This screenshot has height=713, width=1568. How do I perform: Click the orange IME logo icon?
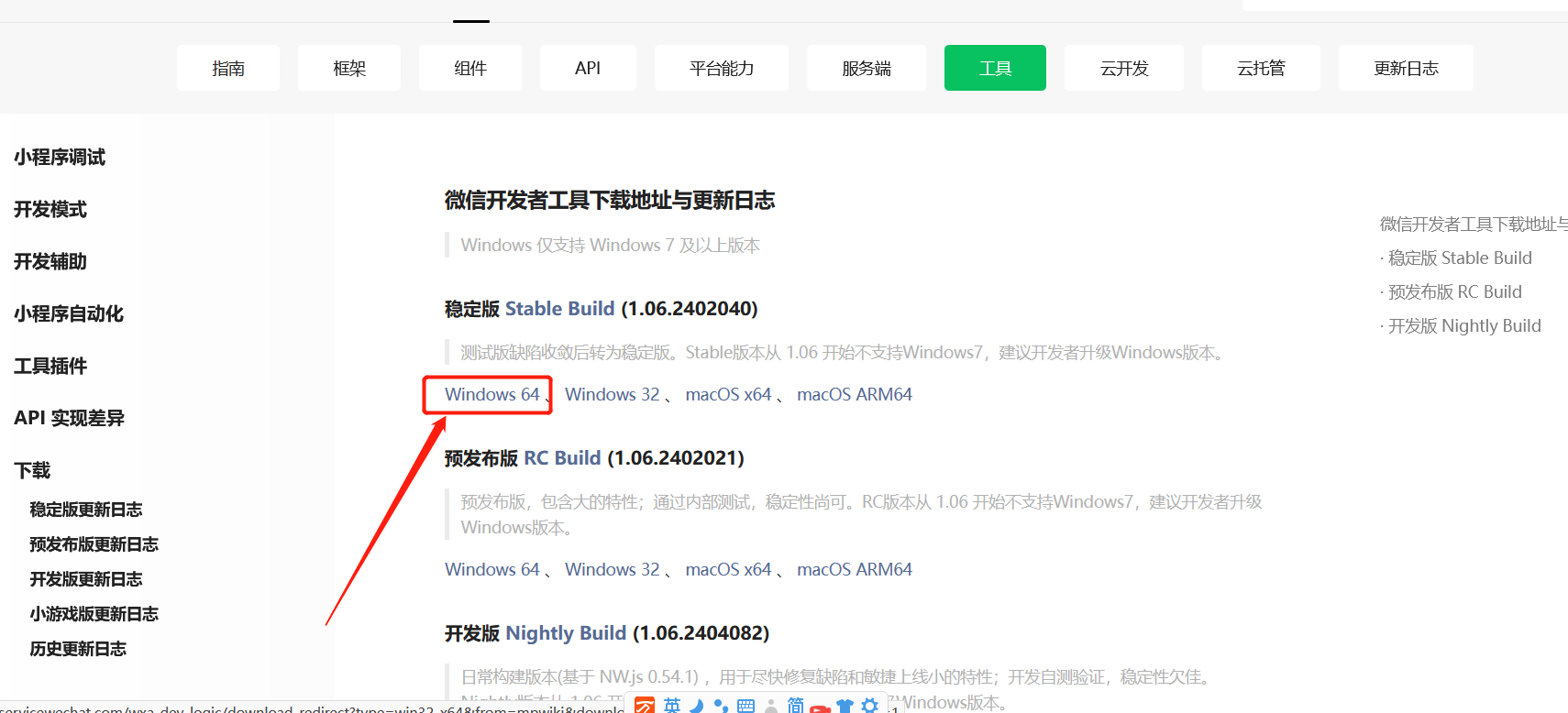(x=645, y=705)
